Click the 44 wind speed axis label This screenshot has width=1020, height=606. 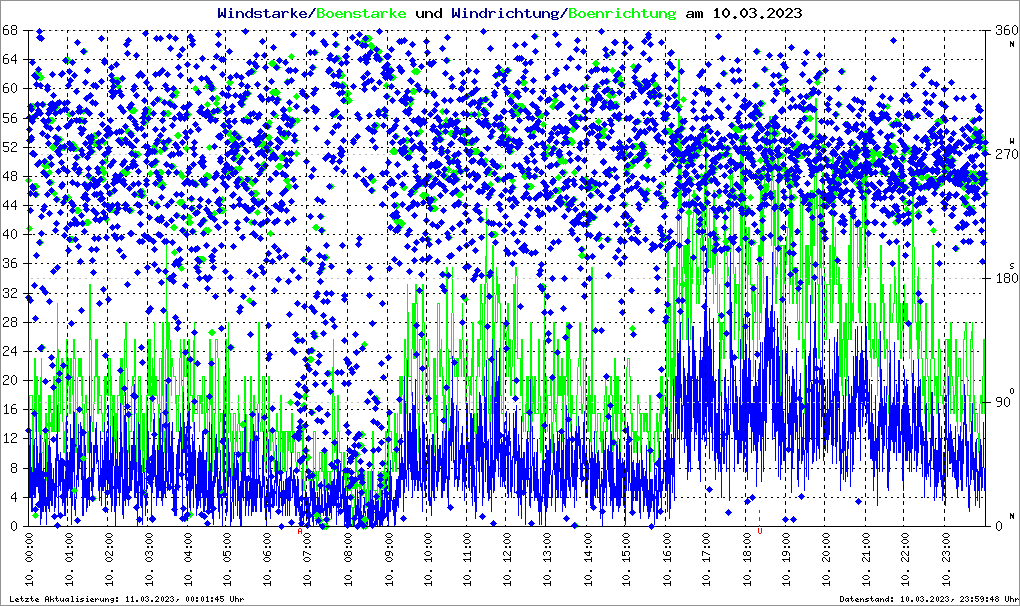(x=10, y=205)
